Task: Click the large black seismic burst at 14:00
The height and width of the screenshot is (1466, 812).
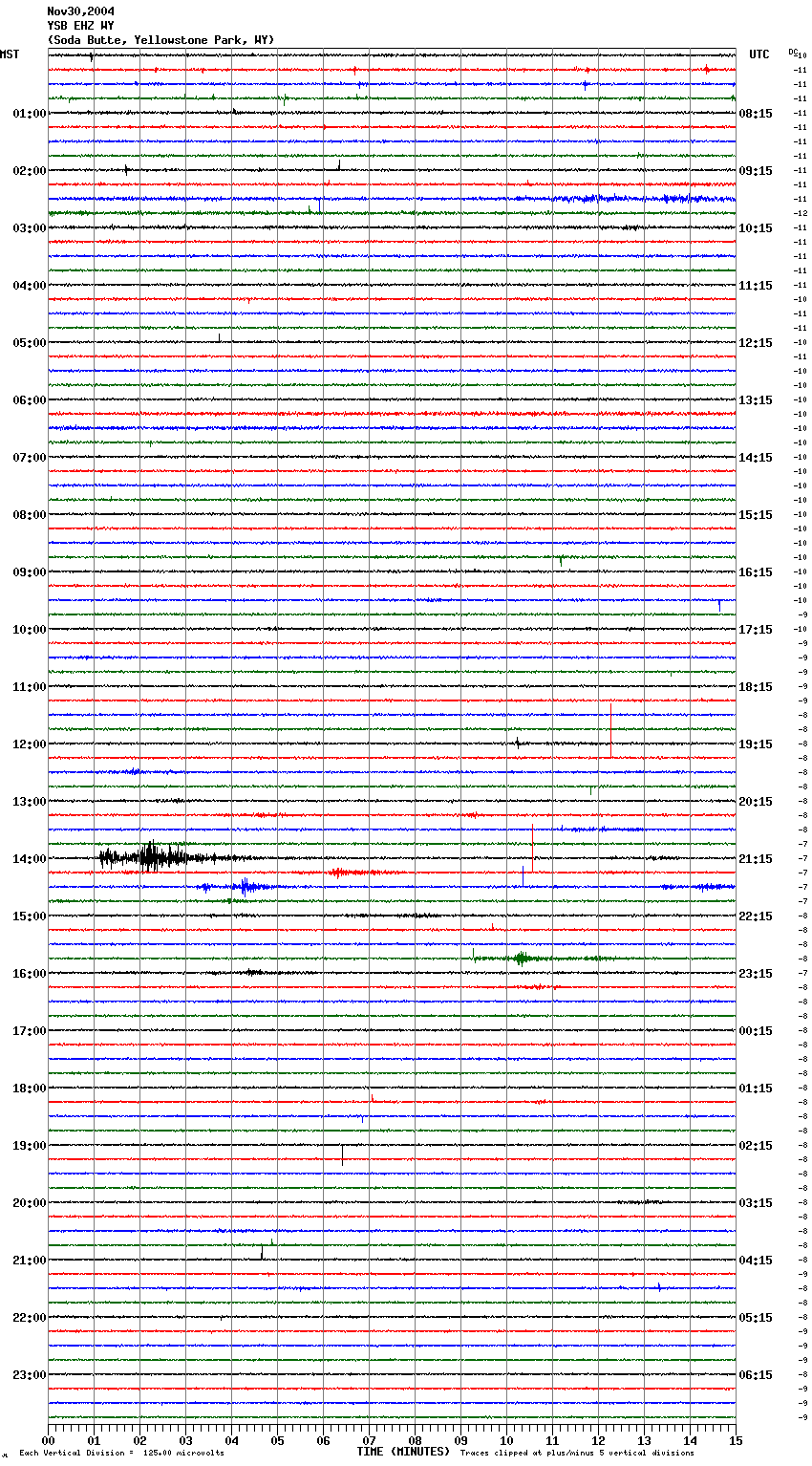Action: click(x=153, y=856)
